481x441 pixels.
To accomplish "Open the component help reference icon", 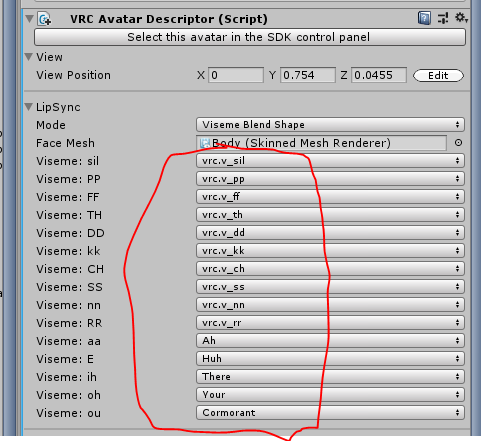I will 424,18.
